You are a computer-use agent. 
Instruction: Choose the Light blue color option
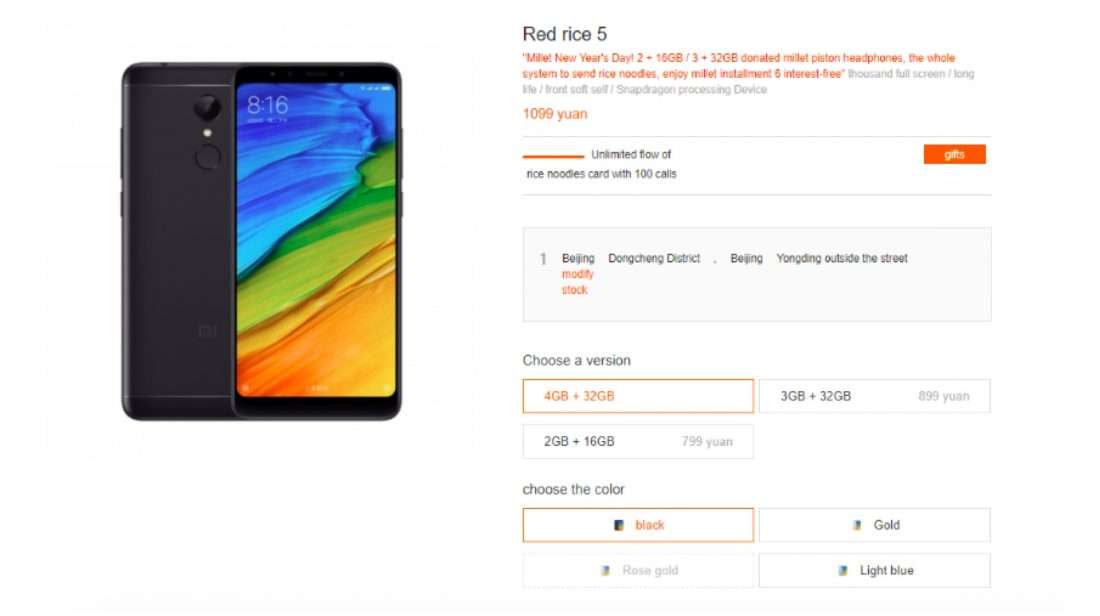pyautogui.click(x=874, y=570)
